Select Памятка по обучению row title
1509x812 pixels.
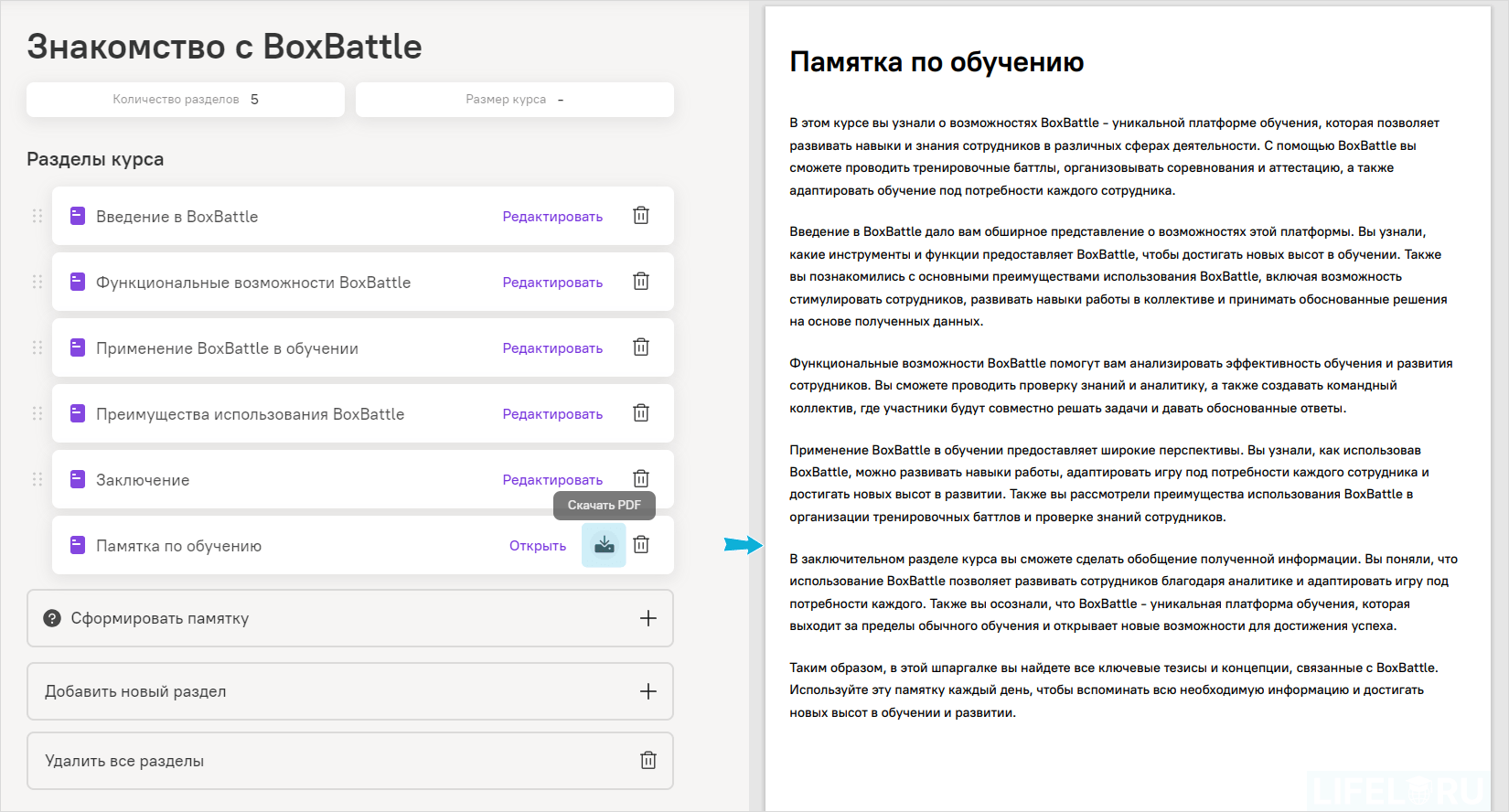click(x=178, y=546)
